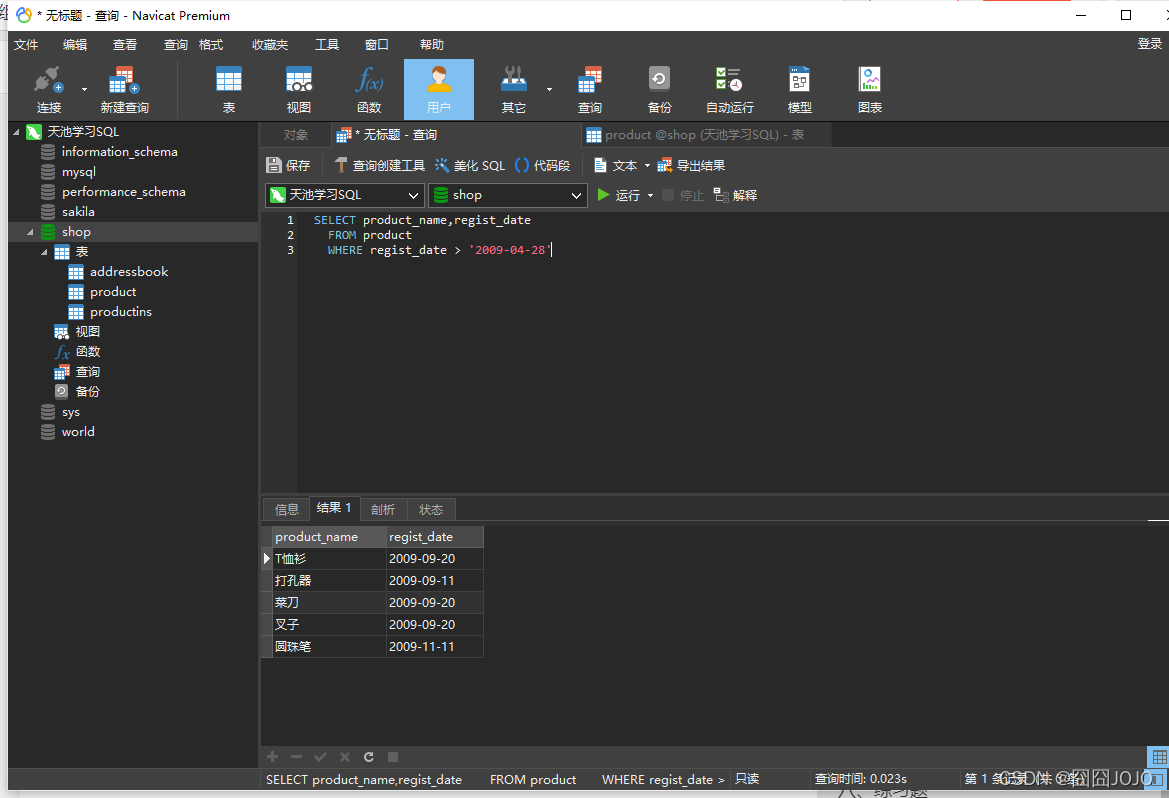The image size is (1169, 798).
Task: Sort by regist_date column header
Action: tap(435, 537)
